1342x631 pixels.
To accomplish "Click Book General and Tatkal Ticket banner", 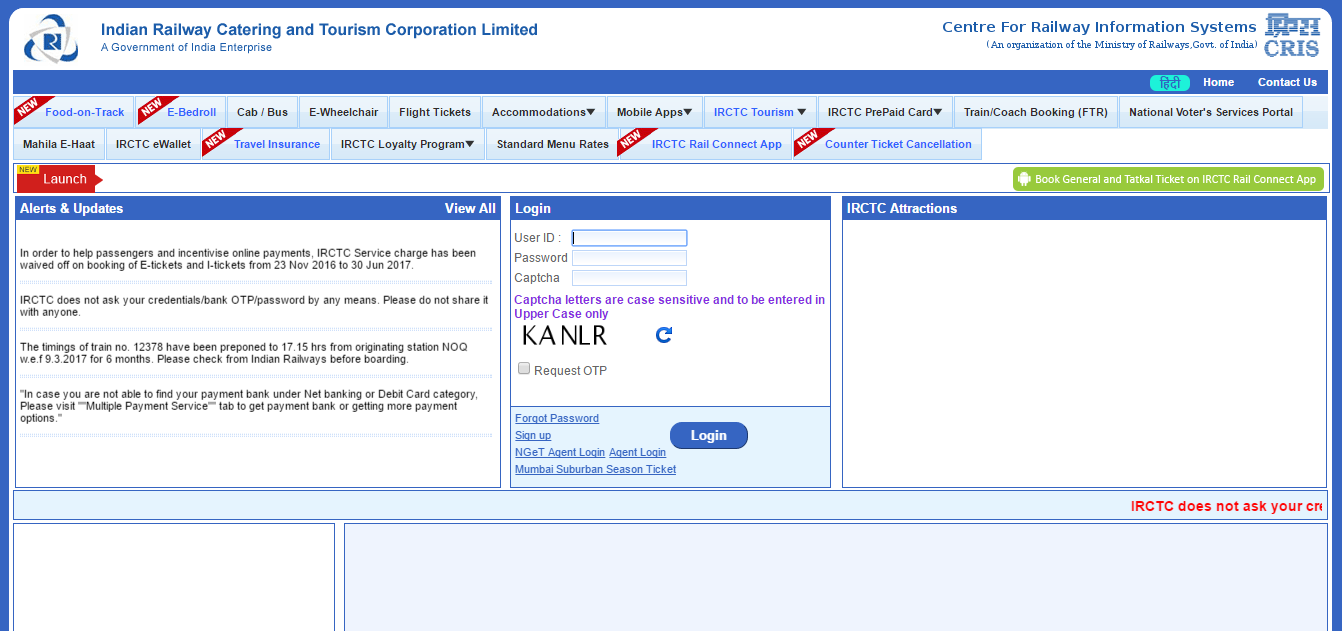I will pyautogui.click(x=1168, y=179).
